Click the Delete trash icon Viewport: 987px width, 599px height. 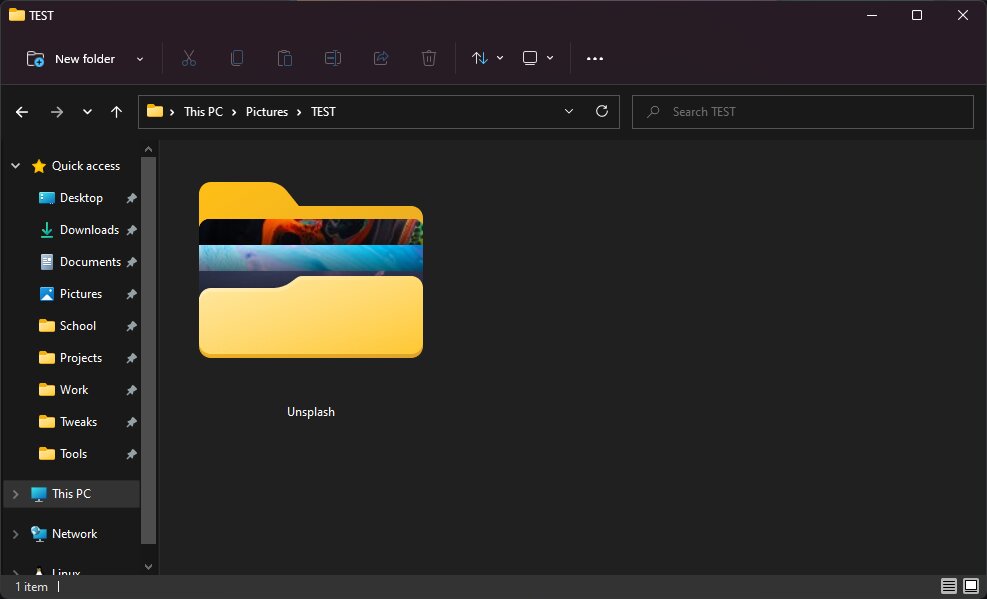click(429, 59)
